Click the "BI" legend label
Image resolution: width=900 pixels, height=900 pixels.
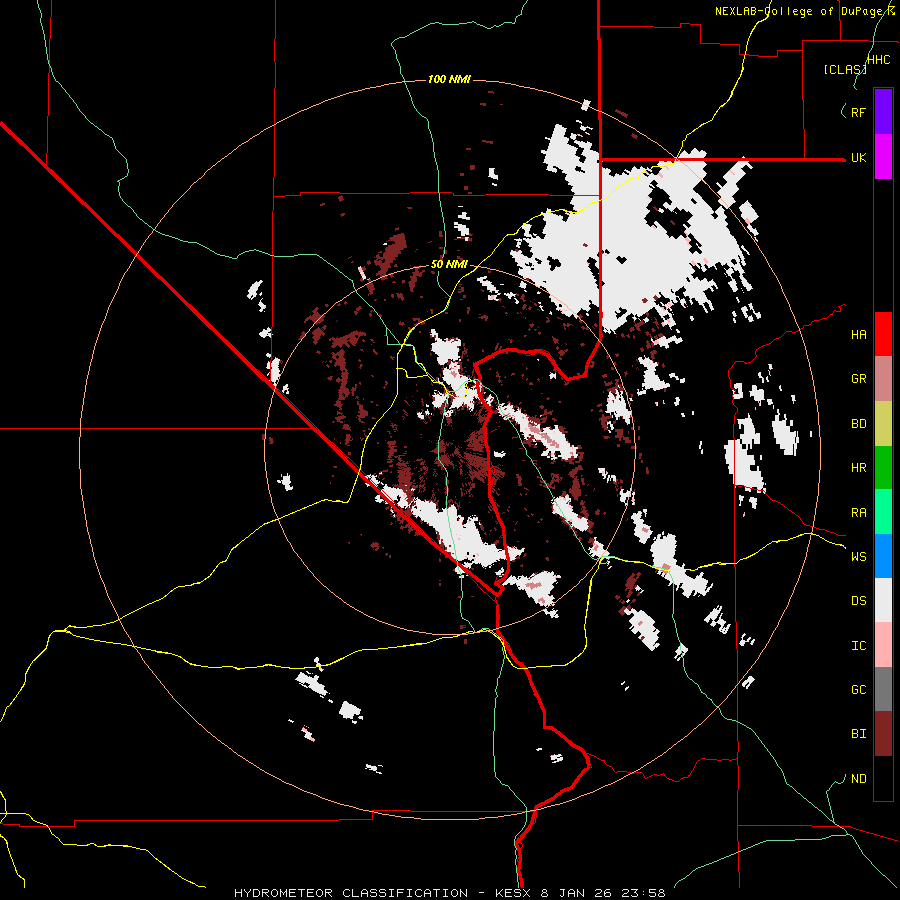[x=858, y=734]
